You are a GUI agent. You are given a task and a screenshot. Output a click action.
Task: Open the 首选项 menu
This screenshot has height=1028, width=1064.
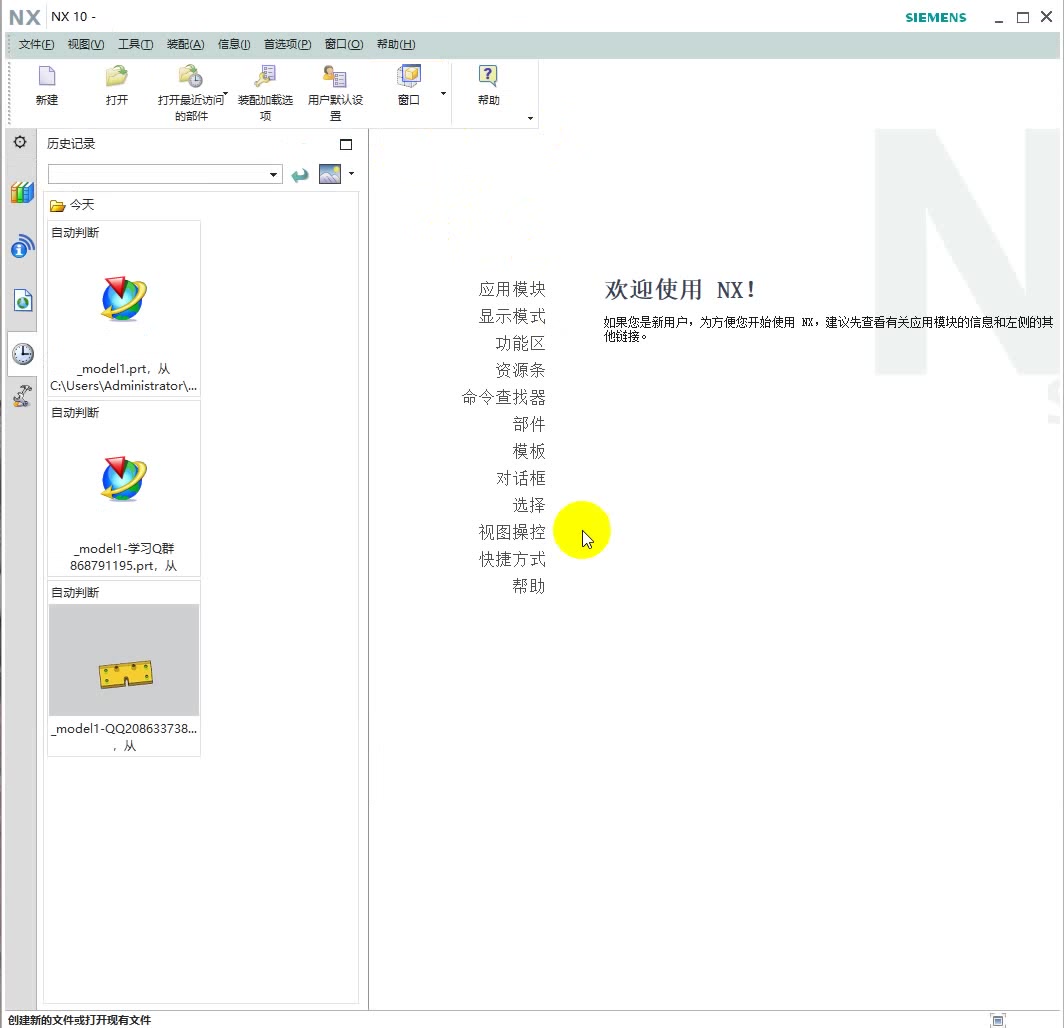coord(286,44)
